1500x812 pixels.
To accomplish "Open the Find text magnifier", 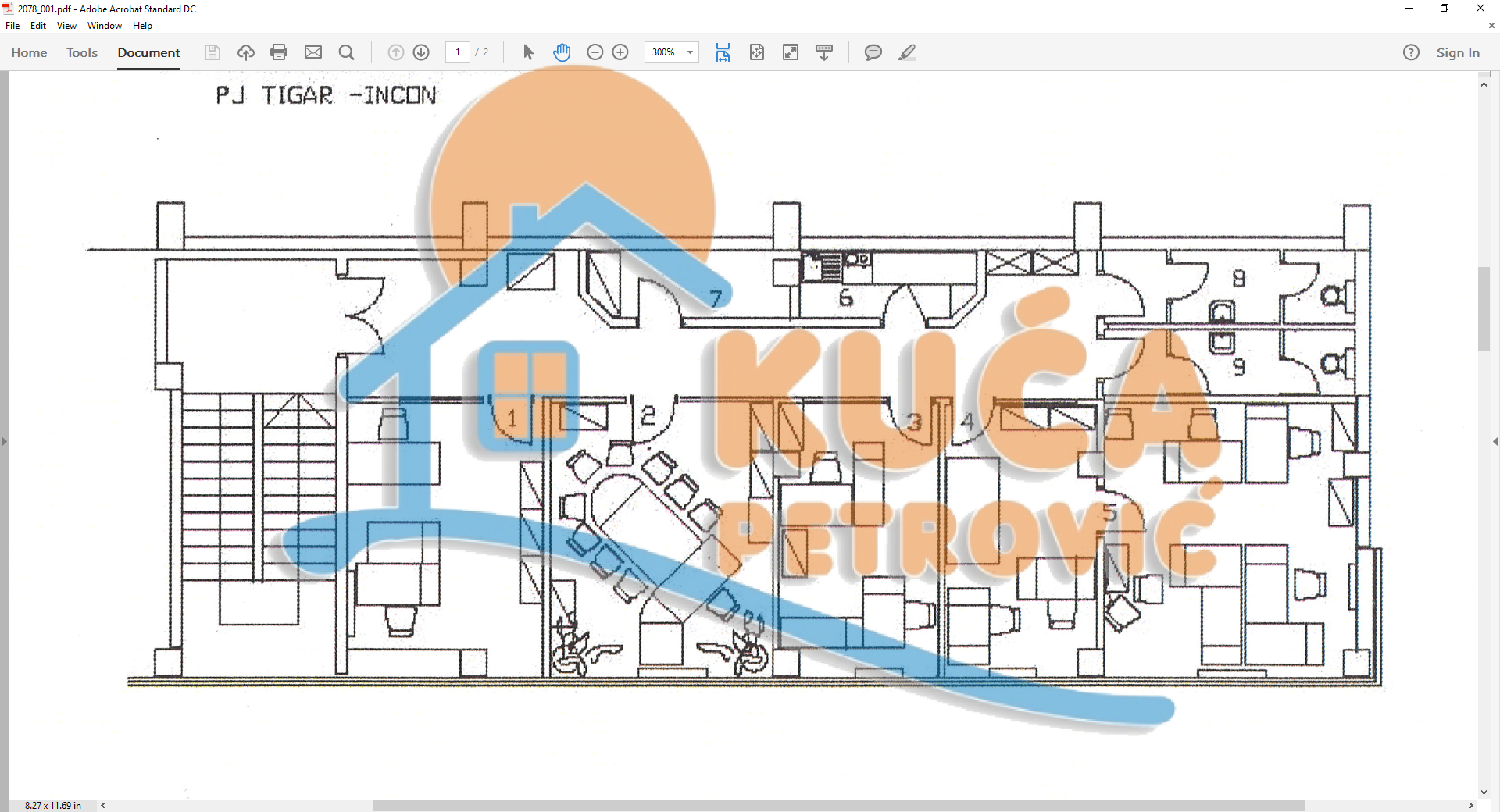I will click(x=347, y=52).
